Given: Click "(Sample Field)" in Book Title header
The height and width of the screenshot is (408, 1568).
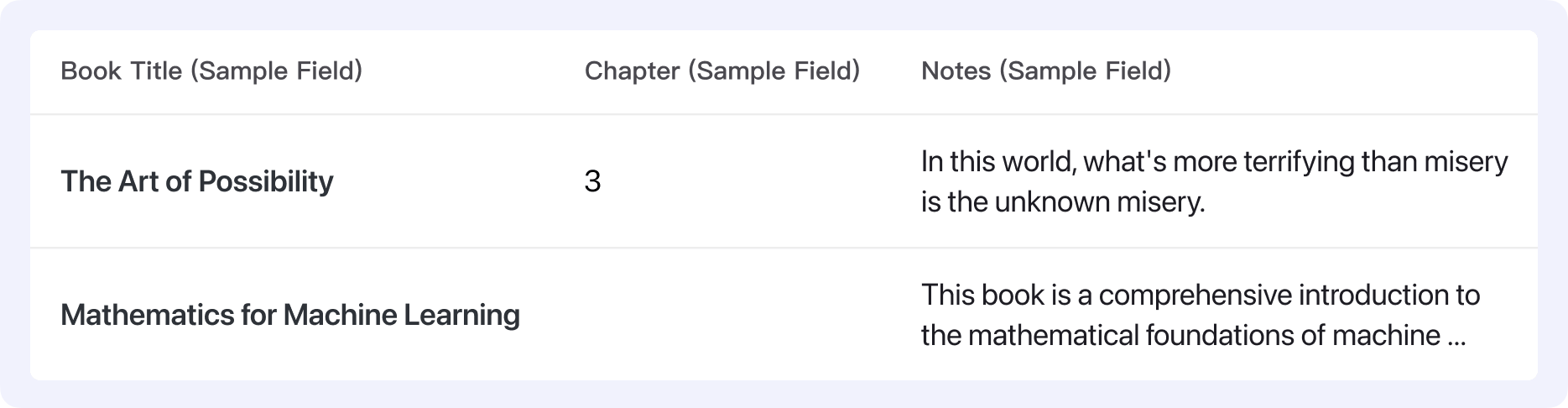Looking at the screenshot, I should (x=277, y=71).
